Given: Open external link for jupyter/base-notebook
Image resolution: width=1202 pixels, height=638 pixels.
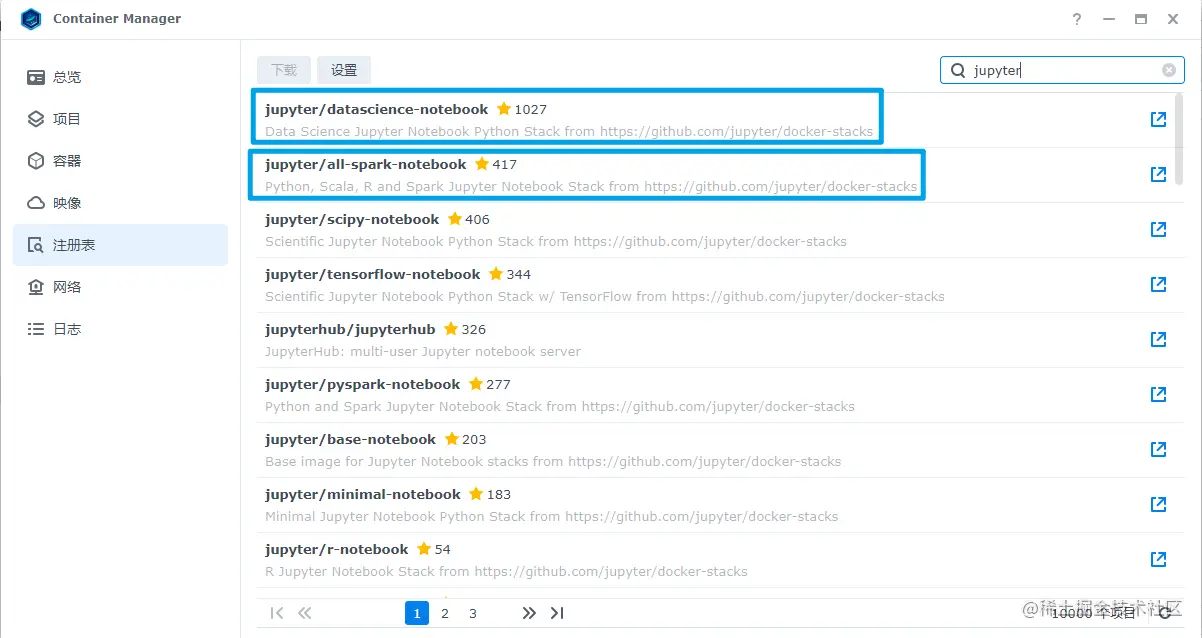Looking at the screenshot, I should coord(1158,450).
